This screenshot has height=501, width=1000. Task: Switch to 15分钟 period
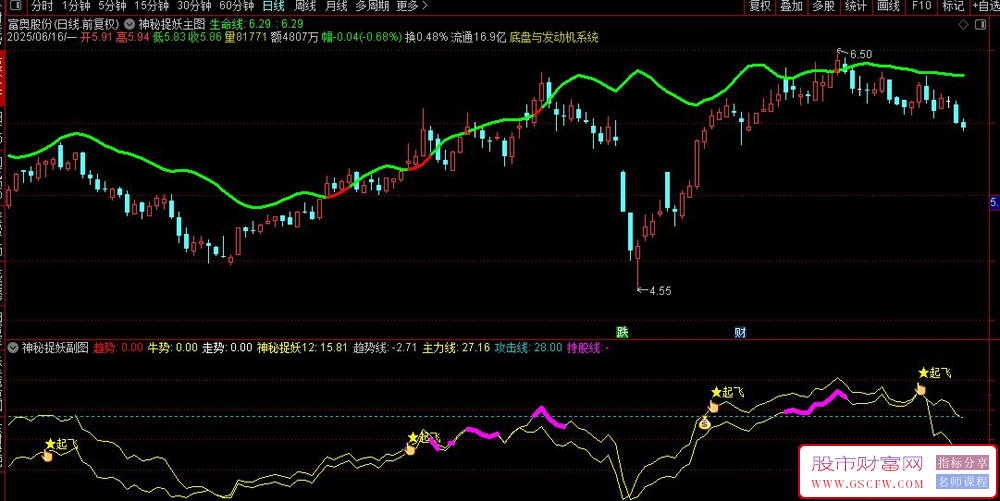[x=152, y=6]
